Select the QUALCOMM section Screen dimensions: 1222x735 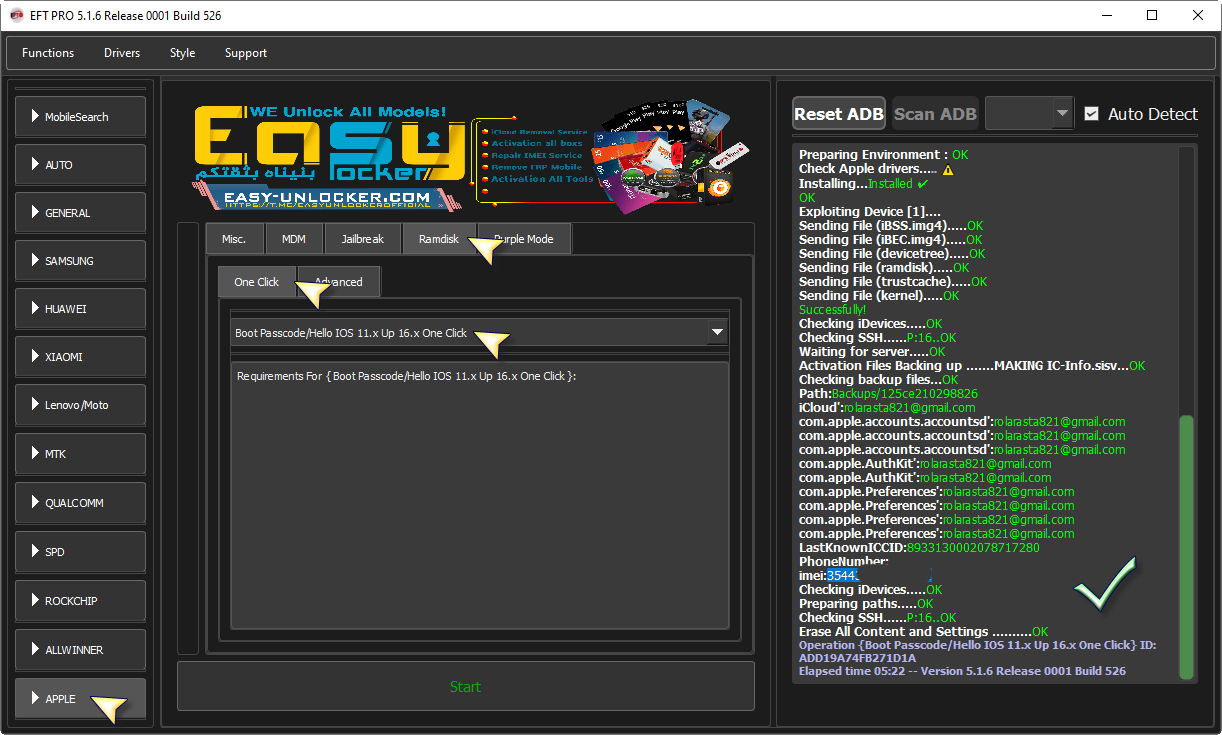click(80, 503)
